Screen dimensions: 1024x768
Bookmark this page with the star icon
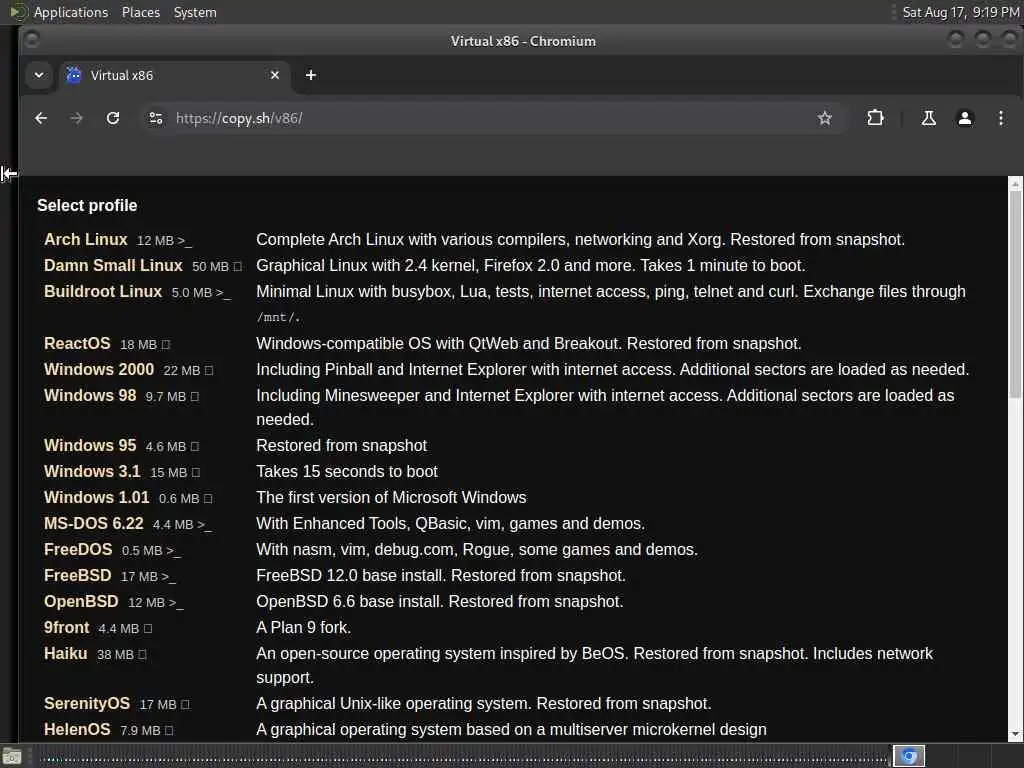[x=825, y=118]
